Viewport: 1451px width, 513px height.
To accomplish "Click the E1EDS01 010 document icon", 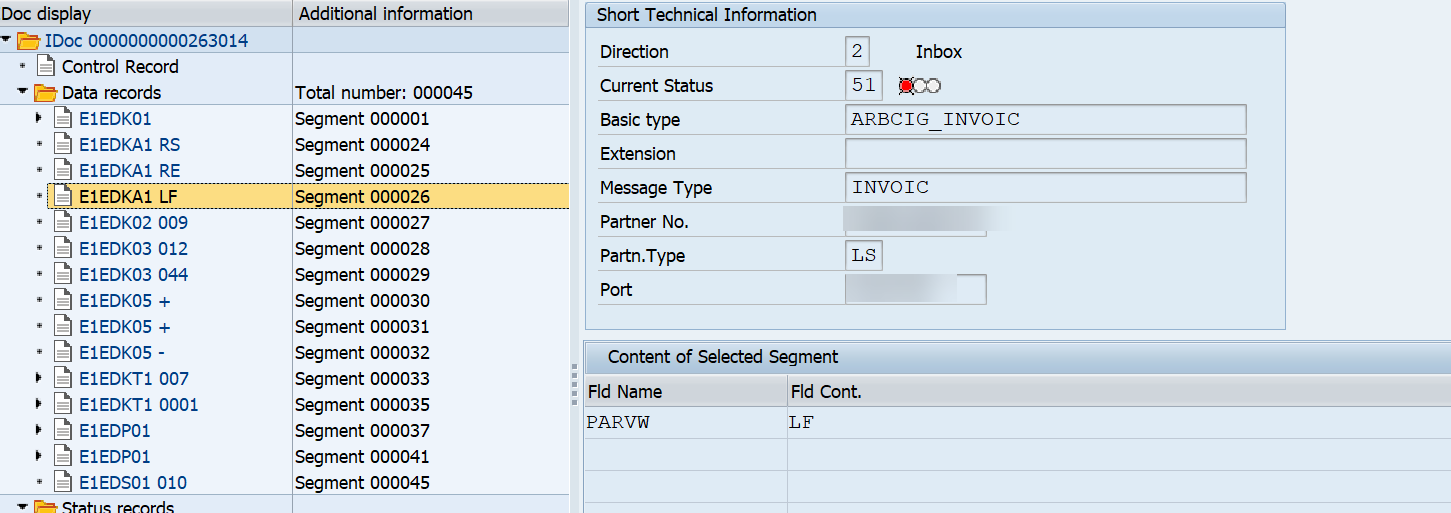I will point(64,483).
